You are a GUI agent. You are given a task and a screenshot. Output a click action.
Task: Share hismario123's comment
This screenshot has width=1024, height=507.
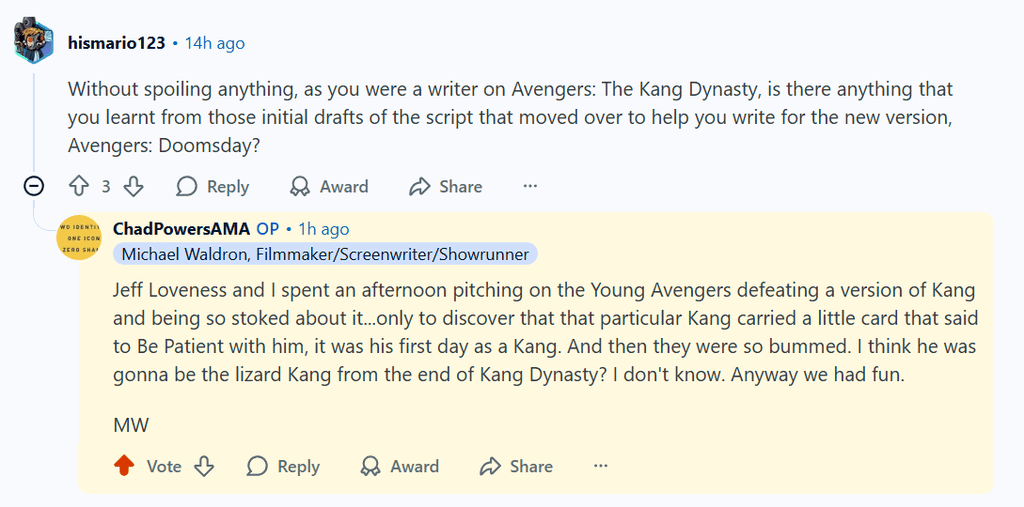tap(445, 186)
